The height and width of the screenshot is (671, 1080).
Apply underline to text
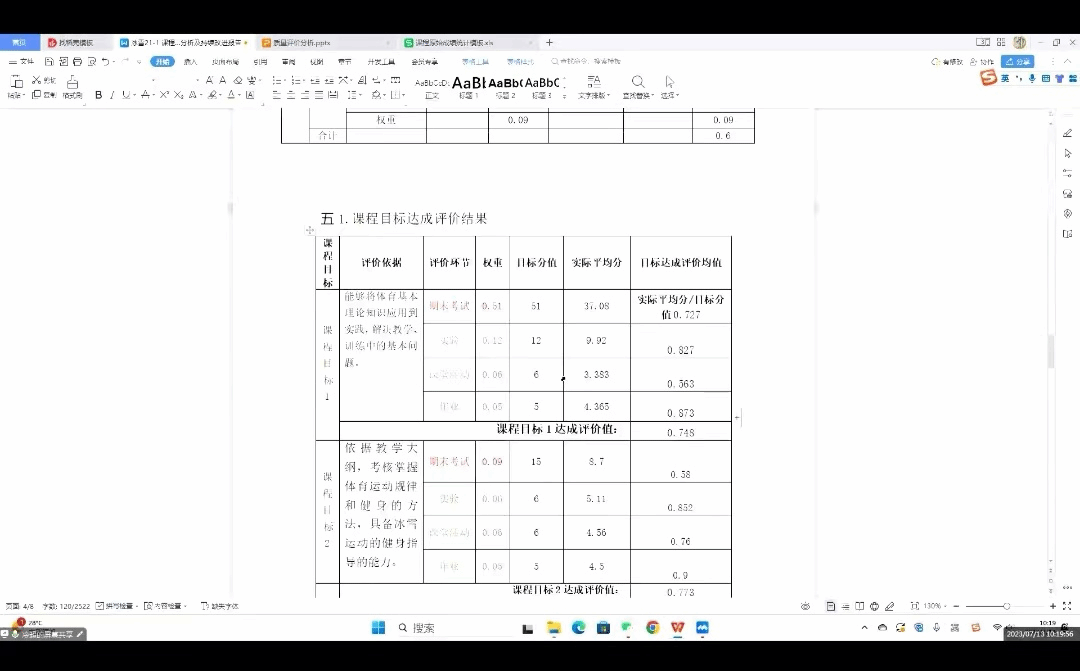pyautogui.click(x=125, y=95)
